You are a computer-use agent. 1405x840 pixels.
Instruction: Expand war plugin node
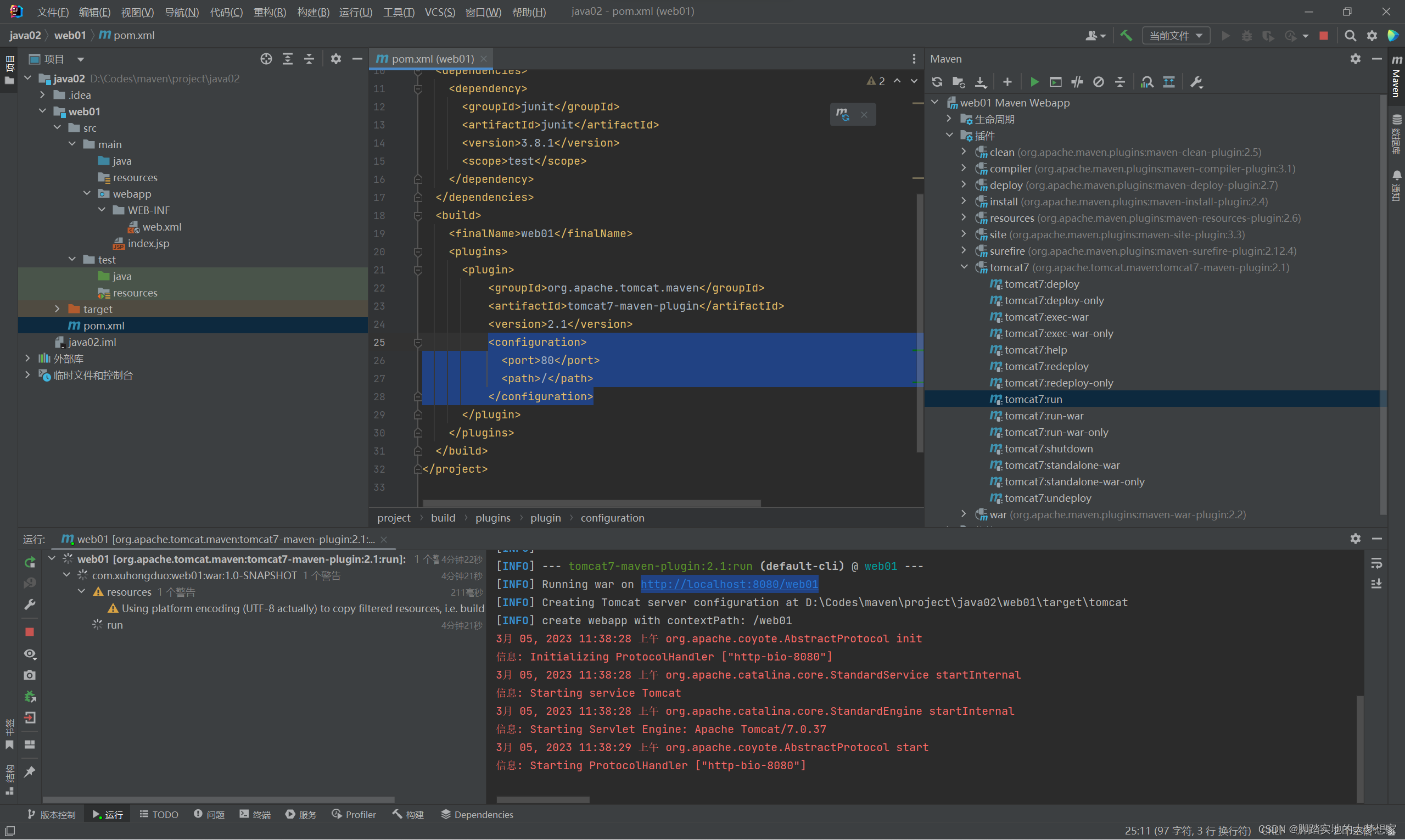coord(964,514)
